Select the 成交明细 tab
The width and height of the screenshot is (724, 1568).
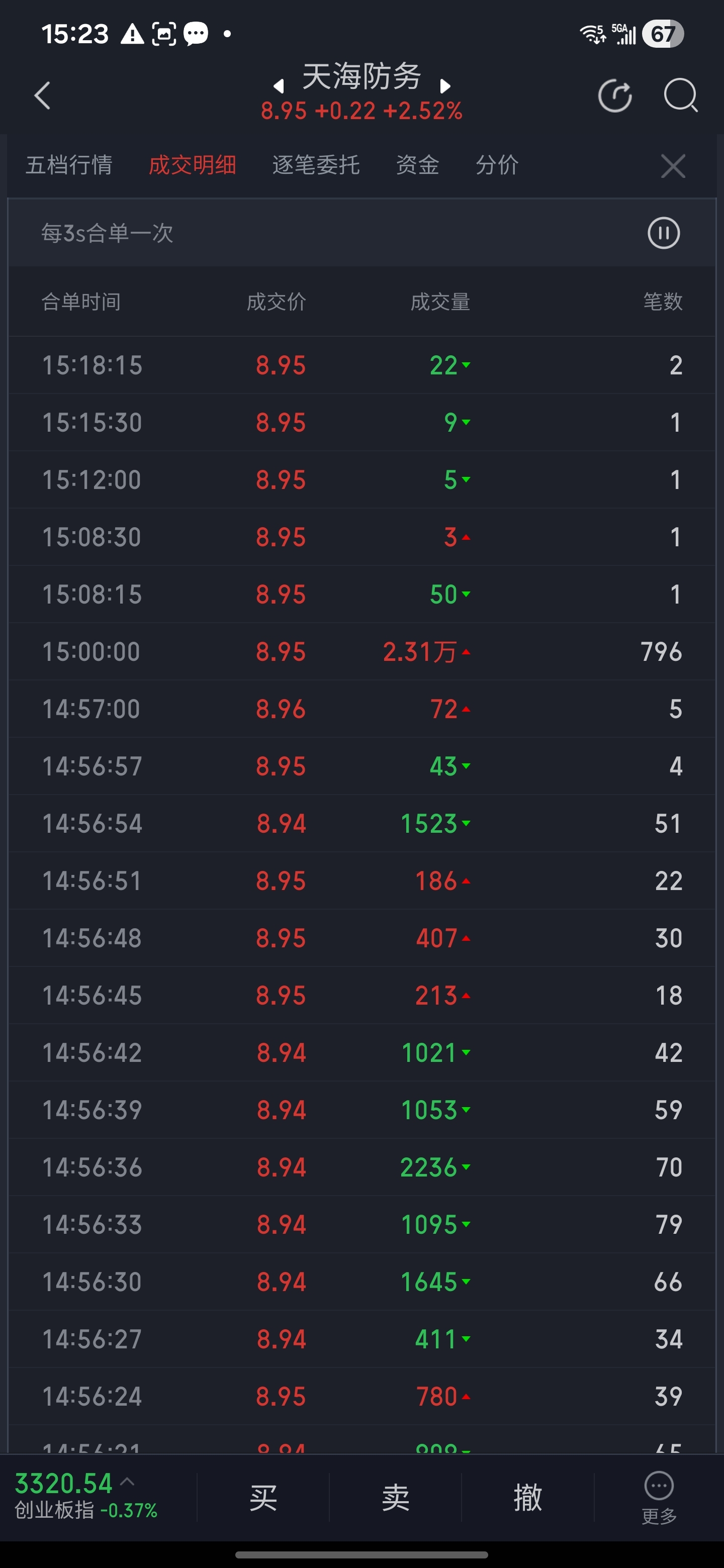tap(193, 165)
